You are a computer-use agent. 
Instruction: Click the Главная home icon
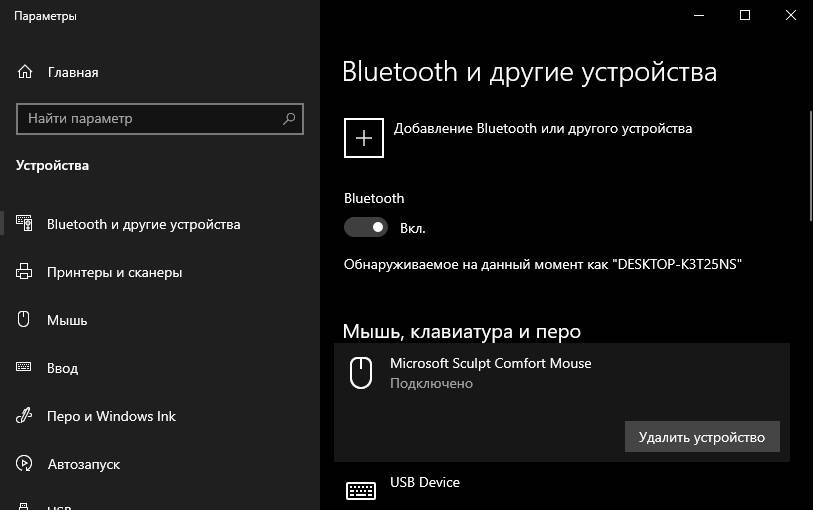tap(25, 72)
